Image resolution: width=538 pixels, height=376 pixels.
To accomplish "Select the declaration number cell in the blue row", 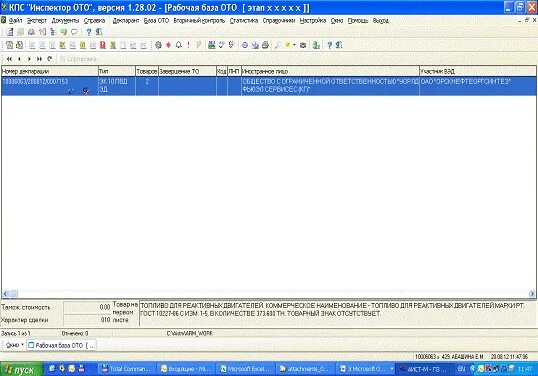I will (50, 86).
